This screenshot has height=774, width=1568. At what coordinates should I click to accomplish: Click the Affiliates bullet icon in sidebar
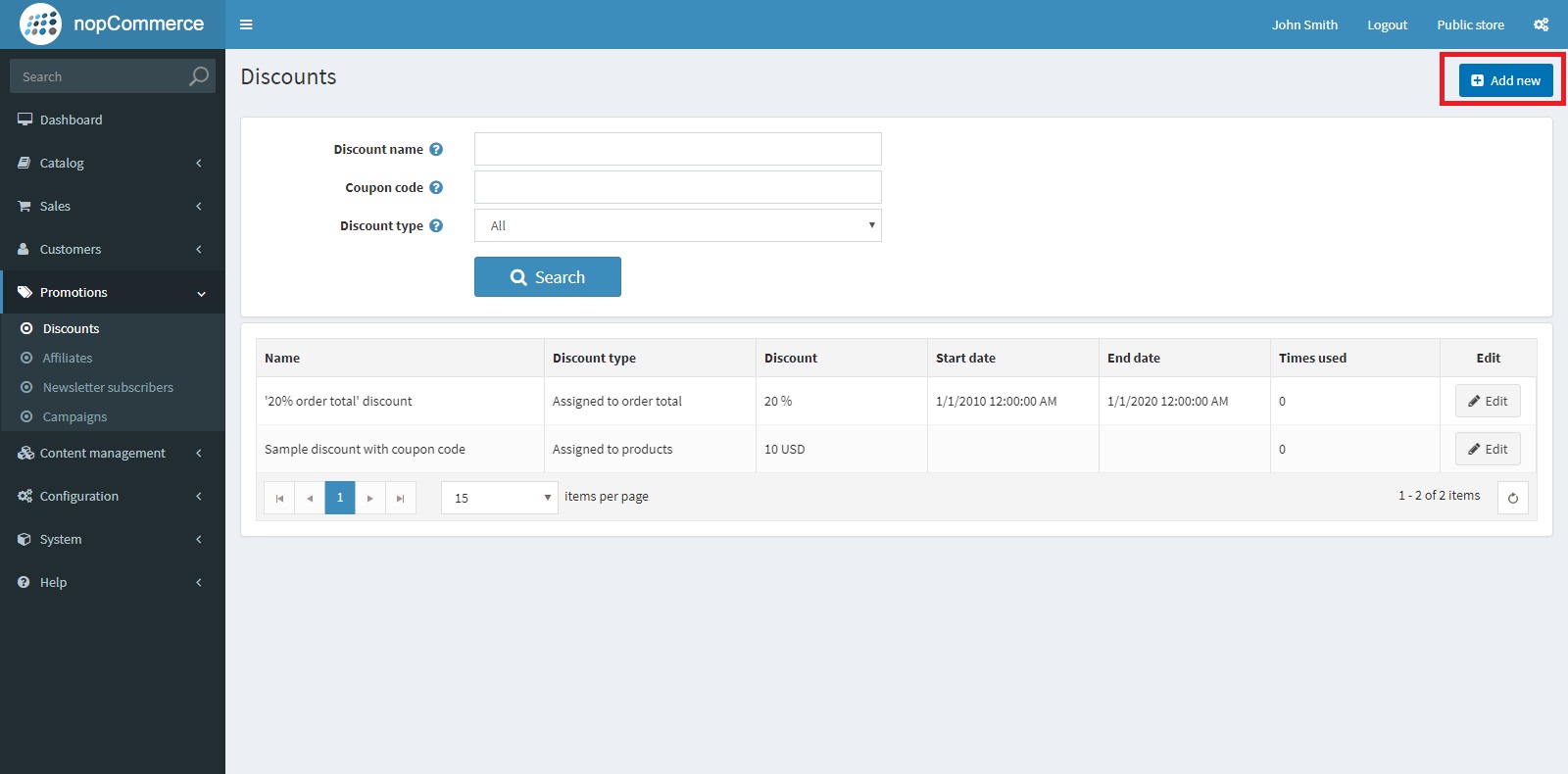coord(26,358)
